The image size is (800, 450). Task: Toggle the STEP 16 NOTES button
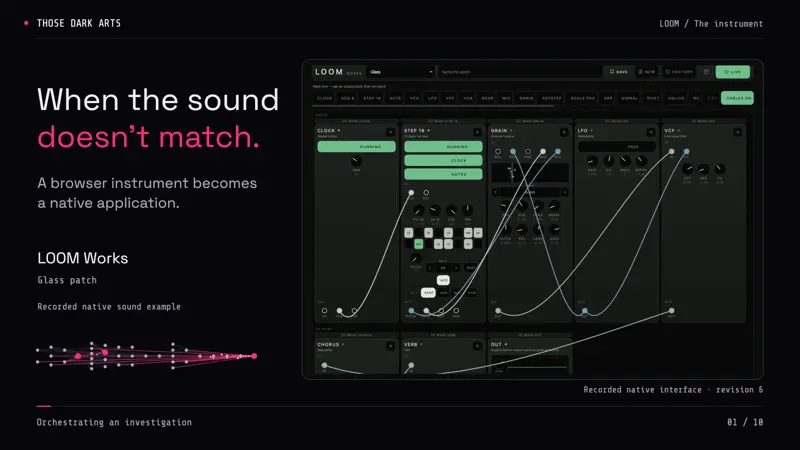(443, 174)
